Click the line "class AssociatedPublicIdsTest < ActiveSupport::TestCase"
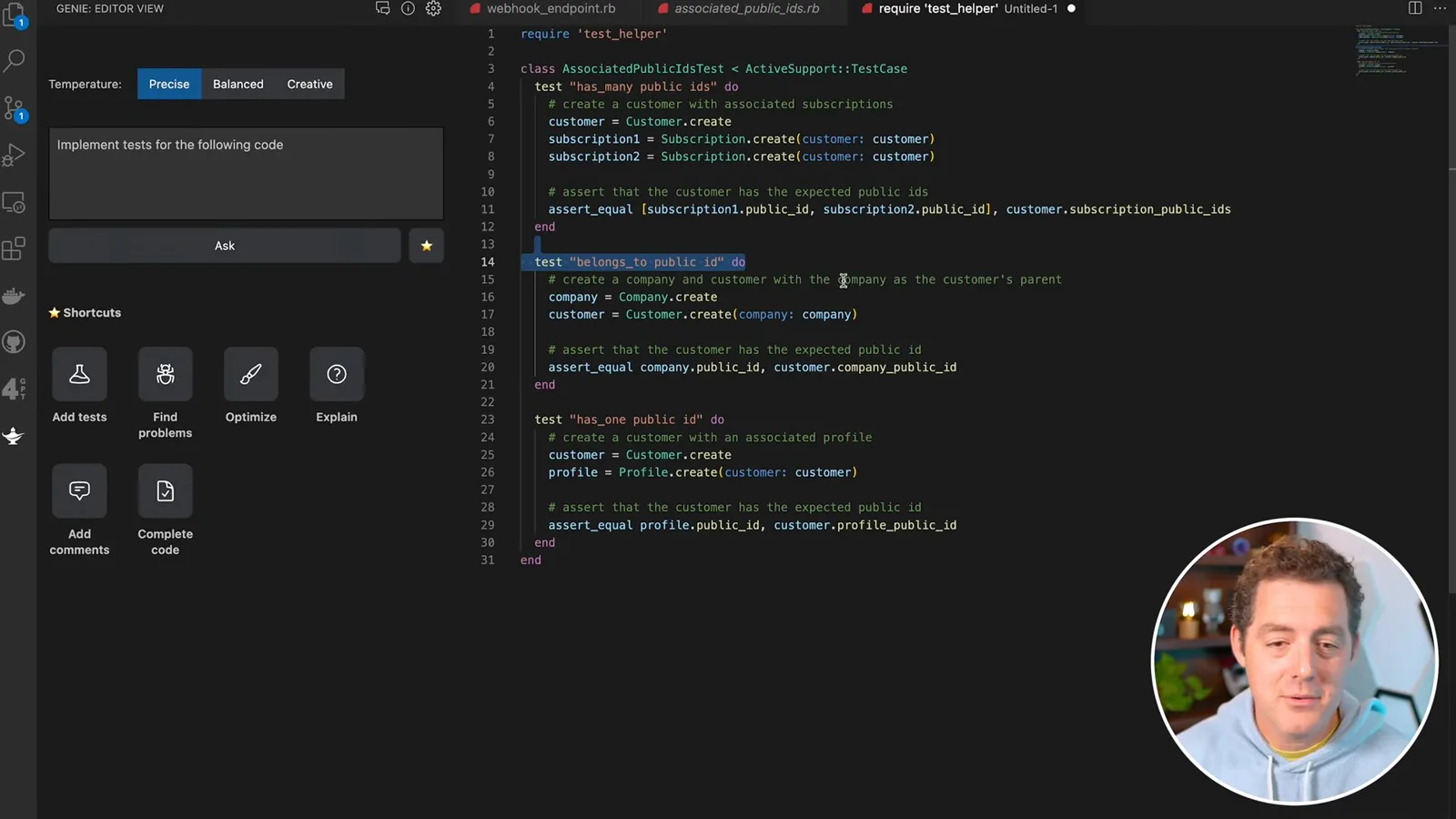Viewport: 1456px width, 819px height. 713,68
